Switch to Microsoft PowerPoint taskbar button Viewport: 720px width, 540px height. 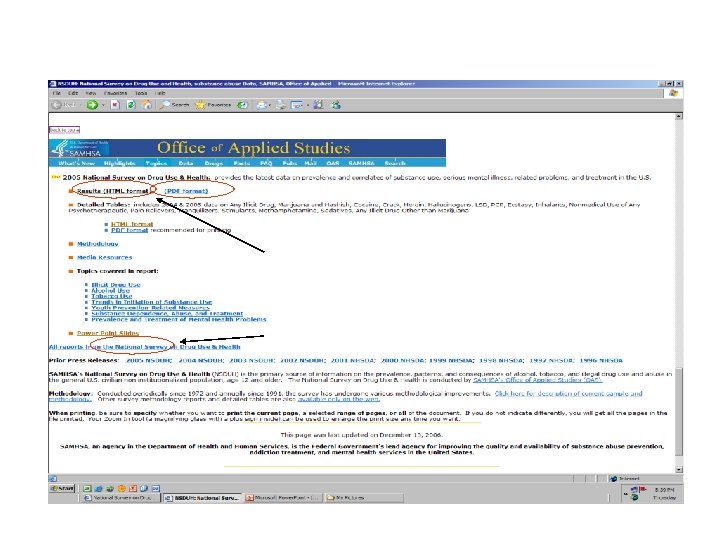click(x=282, y=498)
